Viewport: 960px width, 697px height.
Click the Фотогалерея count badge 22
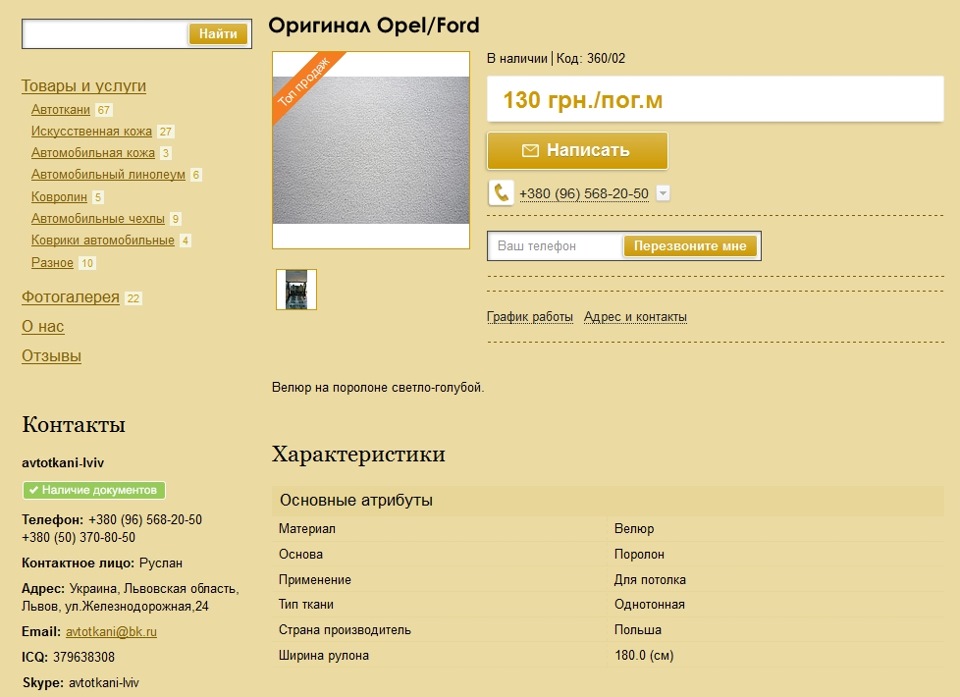(x=133, y=298)
